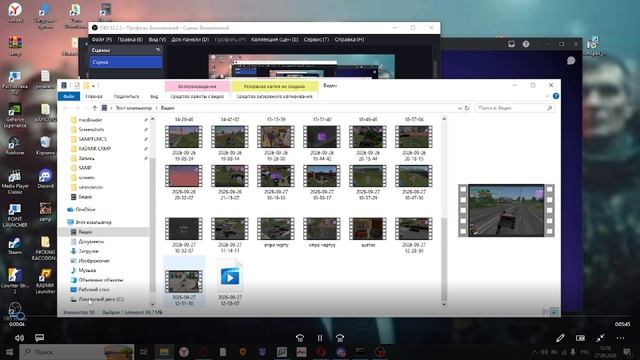Skip back 10 seconds in the player
640x360 pixels.
point(300,338)
